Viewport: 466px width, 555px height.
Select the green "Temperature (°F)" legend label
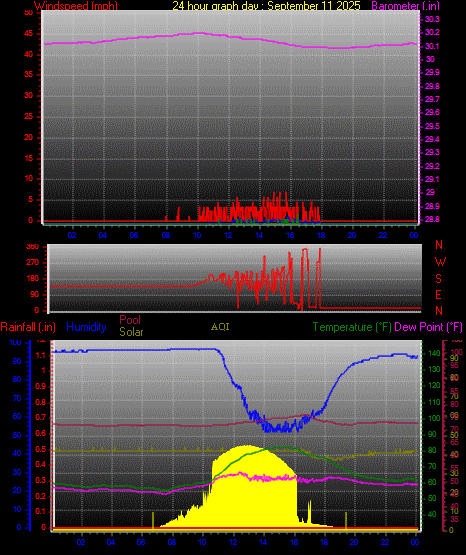coord(352,327)
